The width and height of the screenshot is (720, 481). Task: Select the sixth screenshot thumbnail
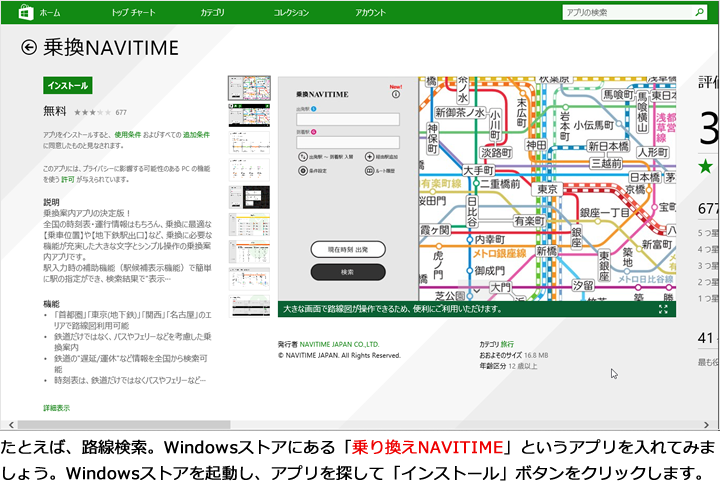coord(249,224)
